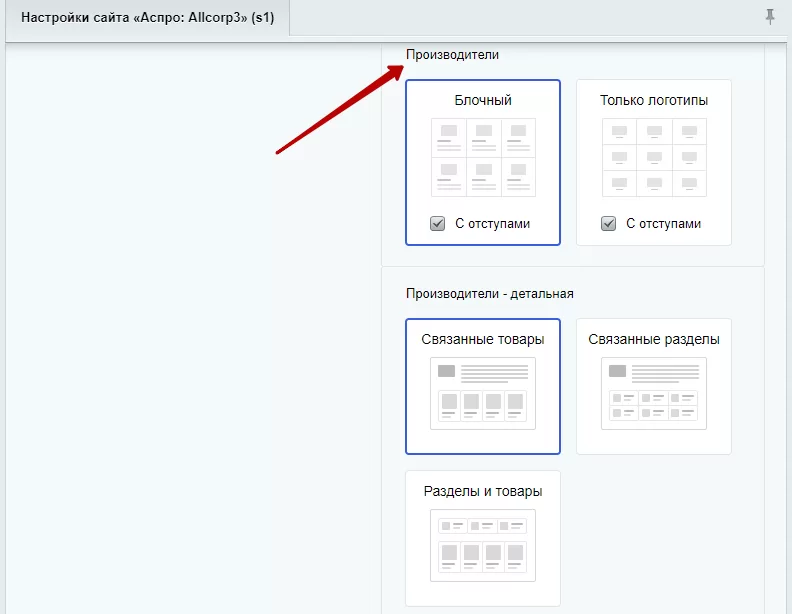Choose the Только логотипы layout preview icon
Screen dimensions: 792x614
654,158
